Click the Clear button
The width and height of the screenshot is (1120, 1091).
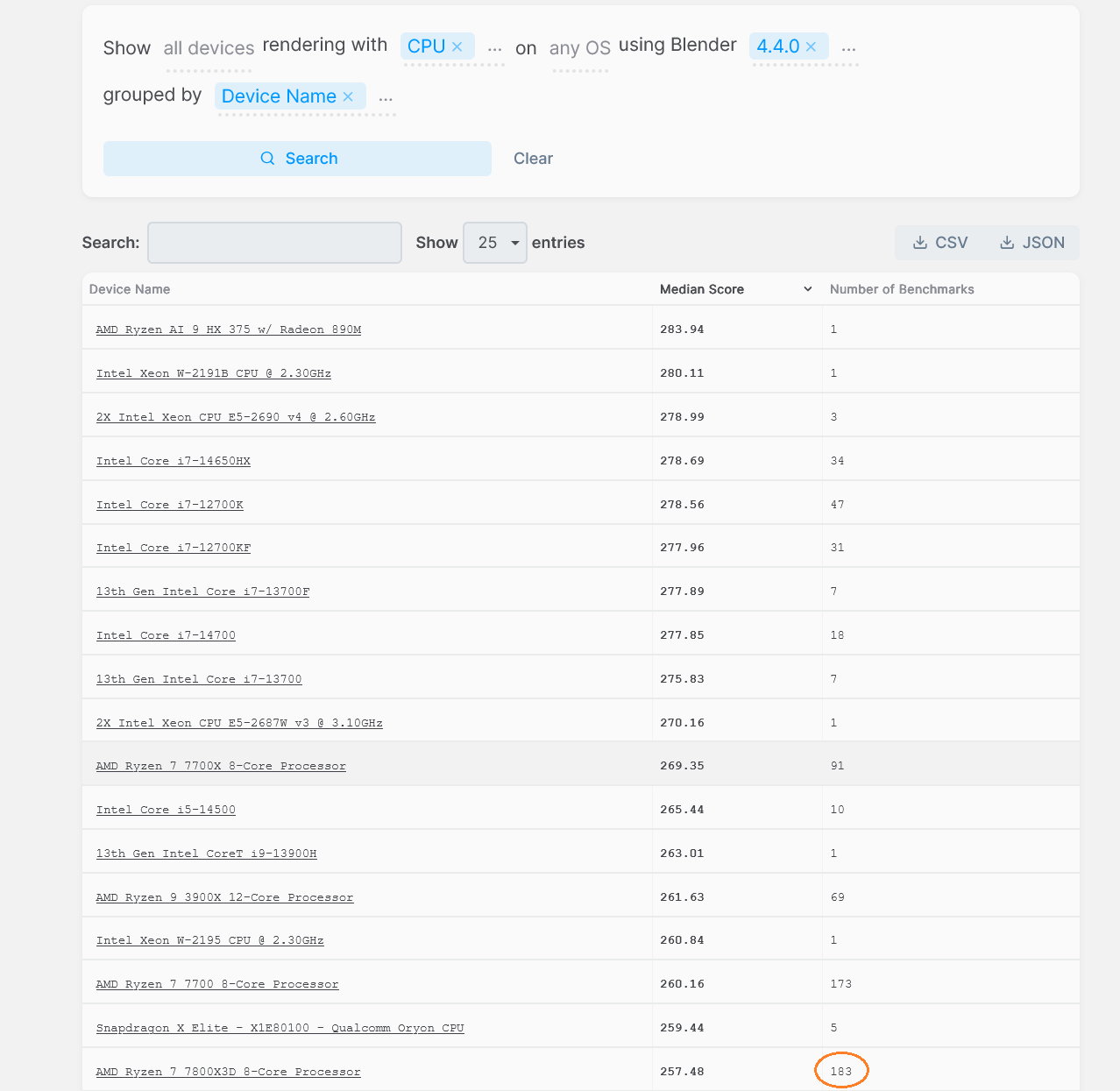coord(533,159)
